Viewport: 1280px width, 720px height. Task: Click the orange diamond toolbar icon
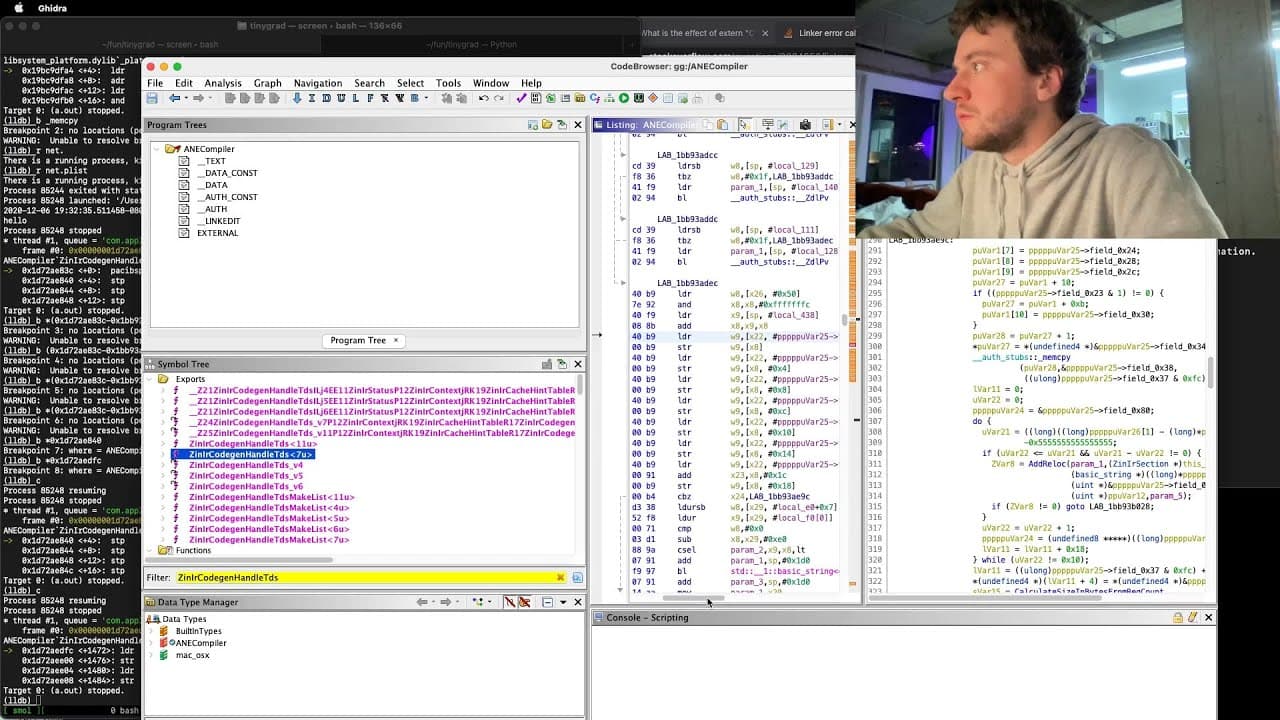pyautogui.click(x=653, y=98)
